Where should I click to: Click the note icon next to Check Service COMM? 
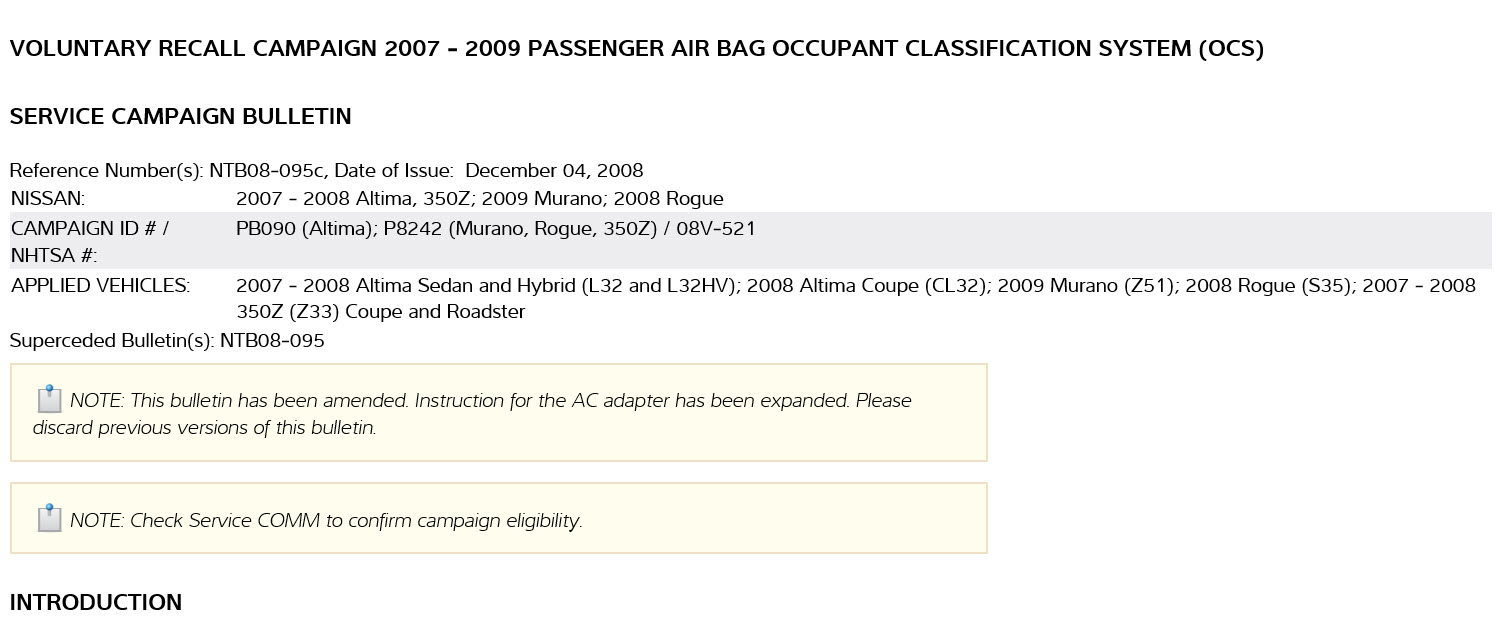point(49,519)
